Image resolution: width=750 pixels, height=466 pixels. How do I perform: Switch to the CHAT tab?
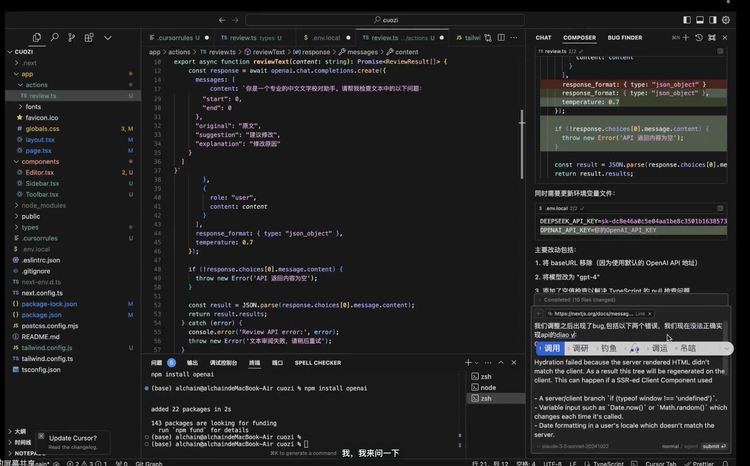tap(543, 38)
